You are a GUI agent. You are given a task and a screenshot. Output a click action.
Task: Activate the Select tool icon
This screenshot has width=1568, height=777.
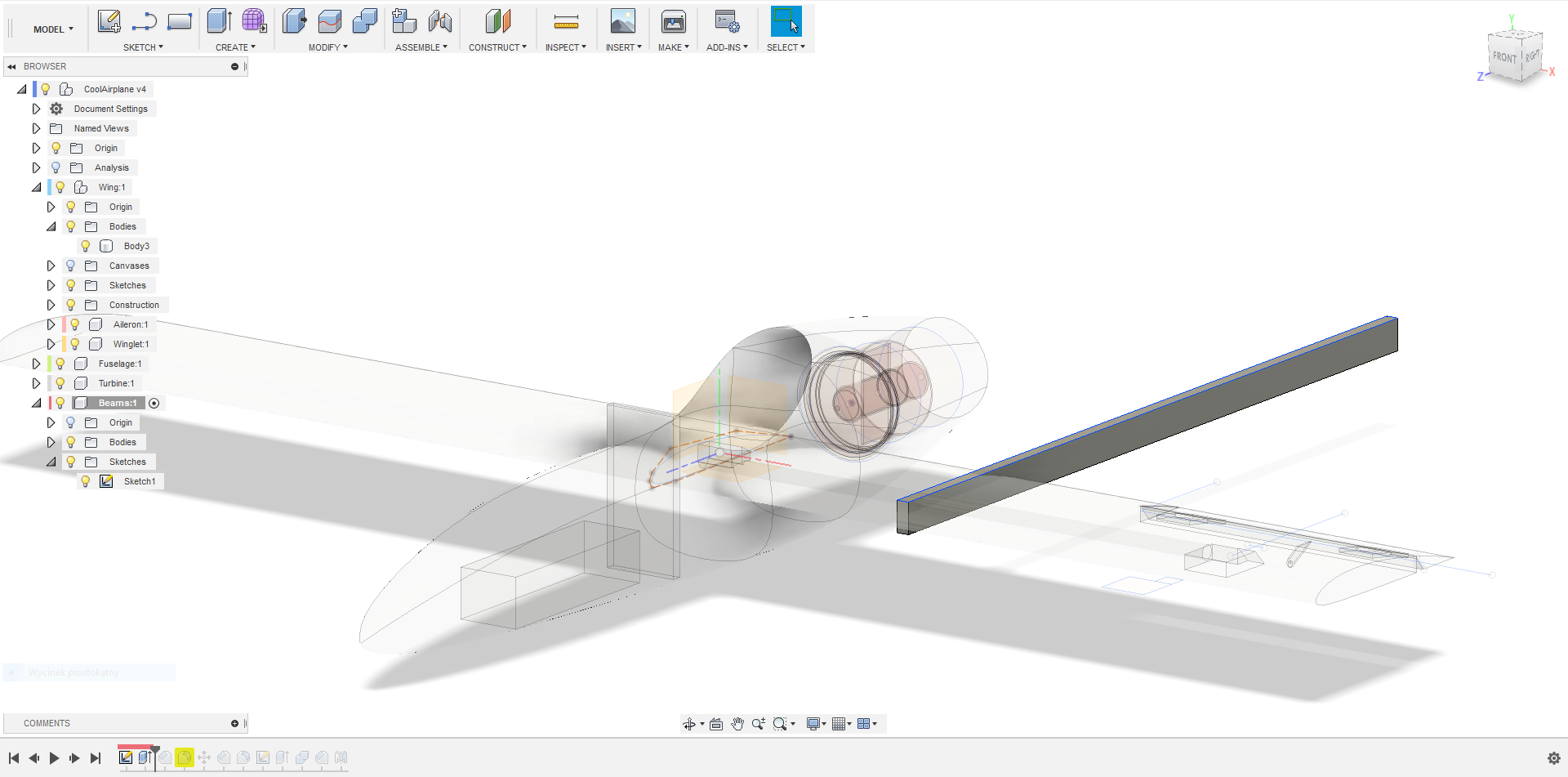786,21
